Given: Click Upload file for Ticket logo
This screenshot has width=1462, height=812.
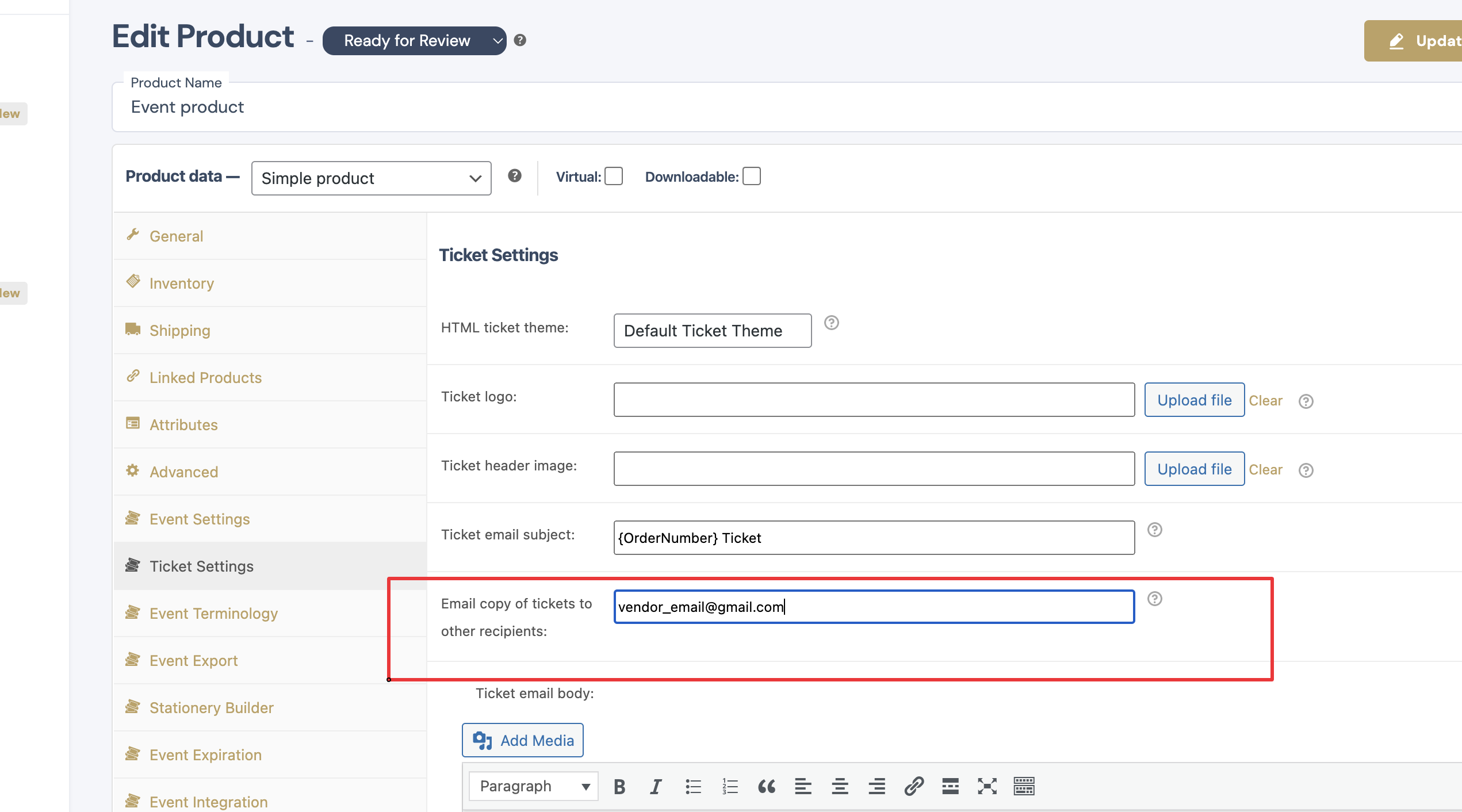Looking at the screenshot, I should [1194, 400].
